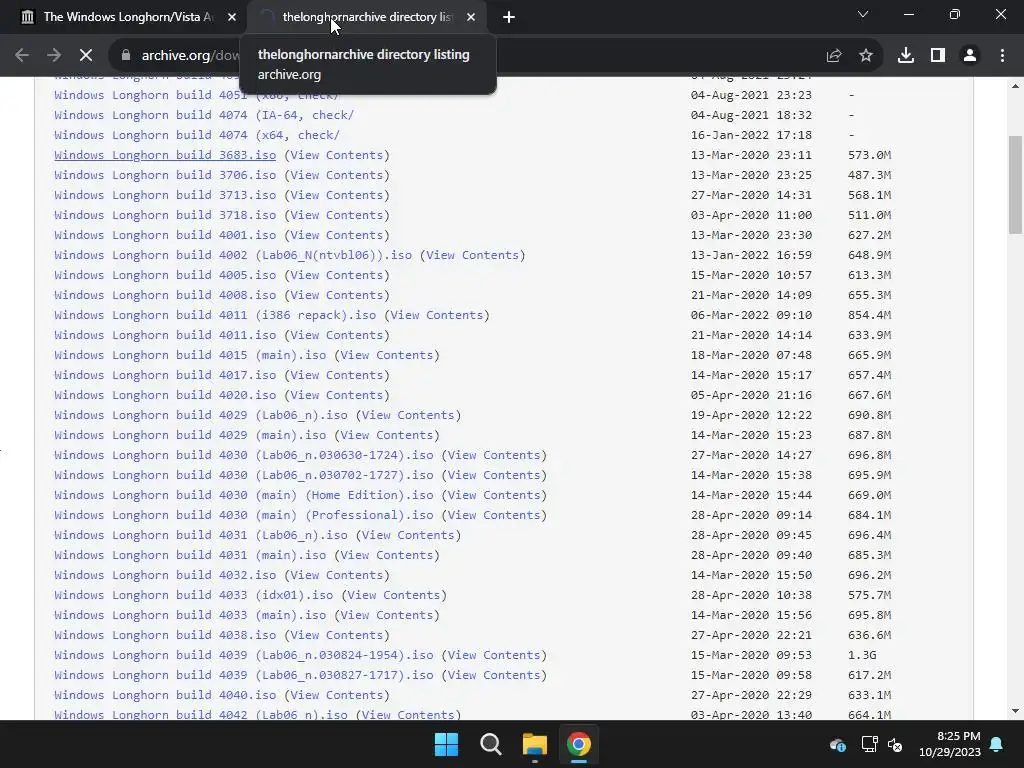1024x768 pixels.
Task: Open File Explorer from taskbar
Action: 534,744
